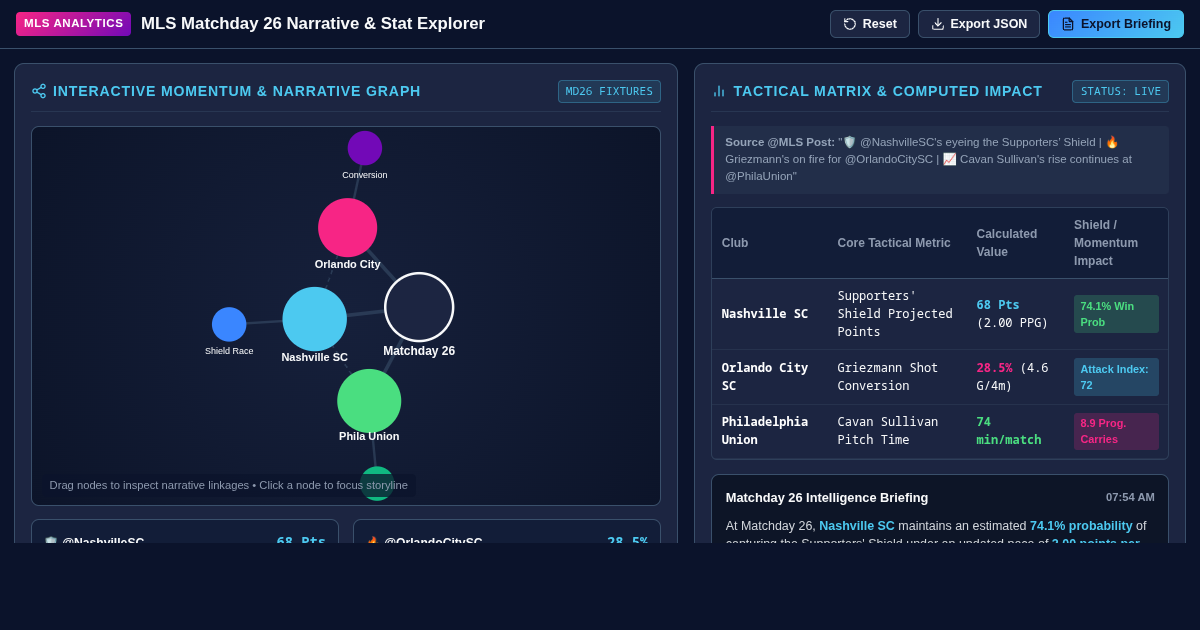
Task: Click the Drag nodes hint text
Action: tap(229, 485)
